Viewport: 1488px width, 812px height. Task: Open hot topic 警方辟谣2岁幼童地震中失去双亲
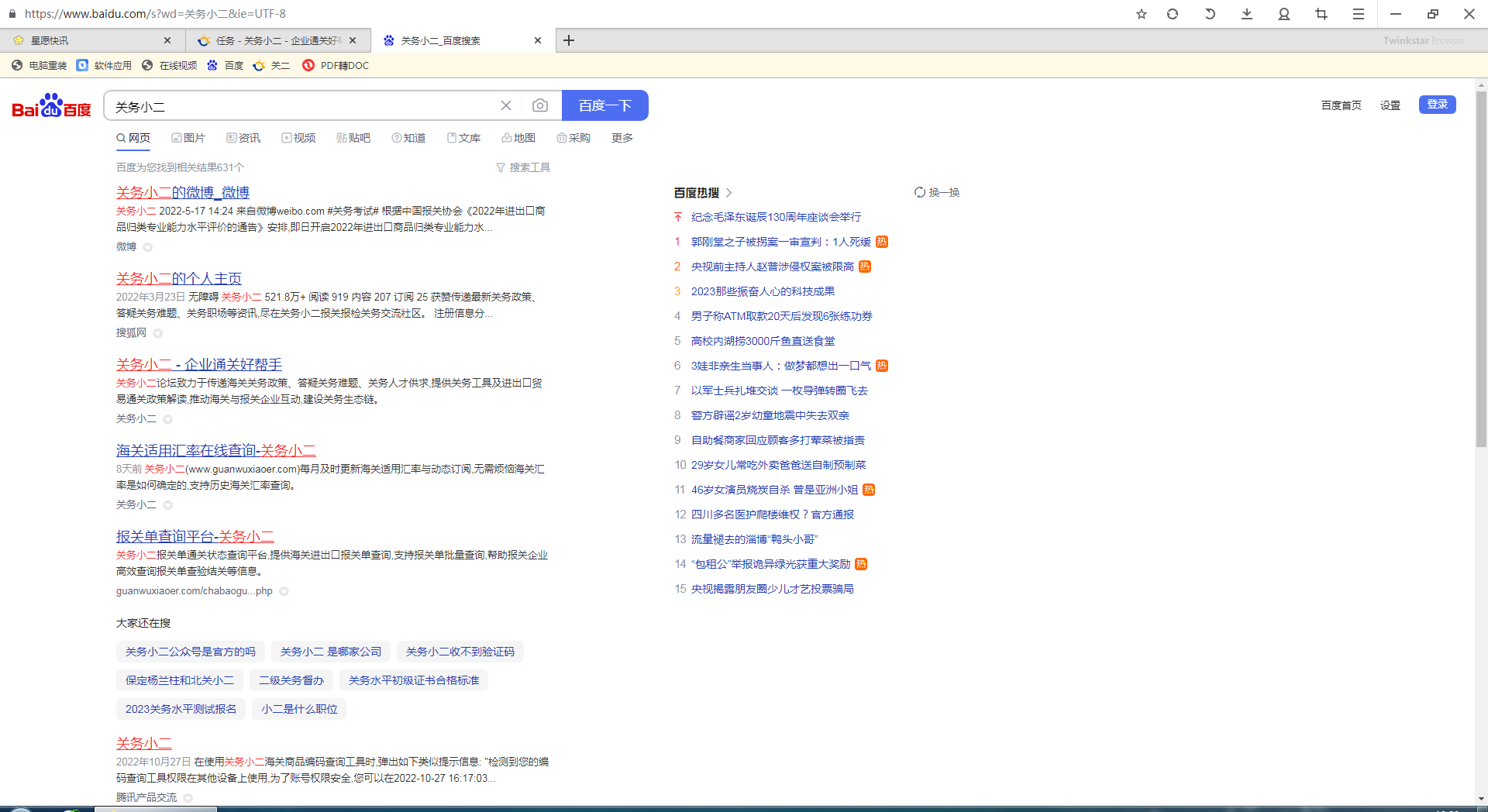click(770, 415)
